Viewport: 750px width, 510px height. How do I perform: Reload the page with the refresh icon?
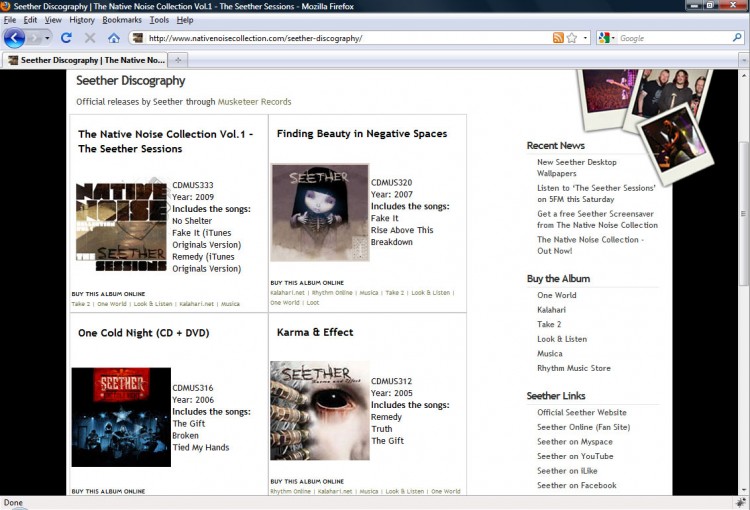(66, 38)
